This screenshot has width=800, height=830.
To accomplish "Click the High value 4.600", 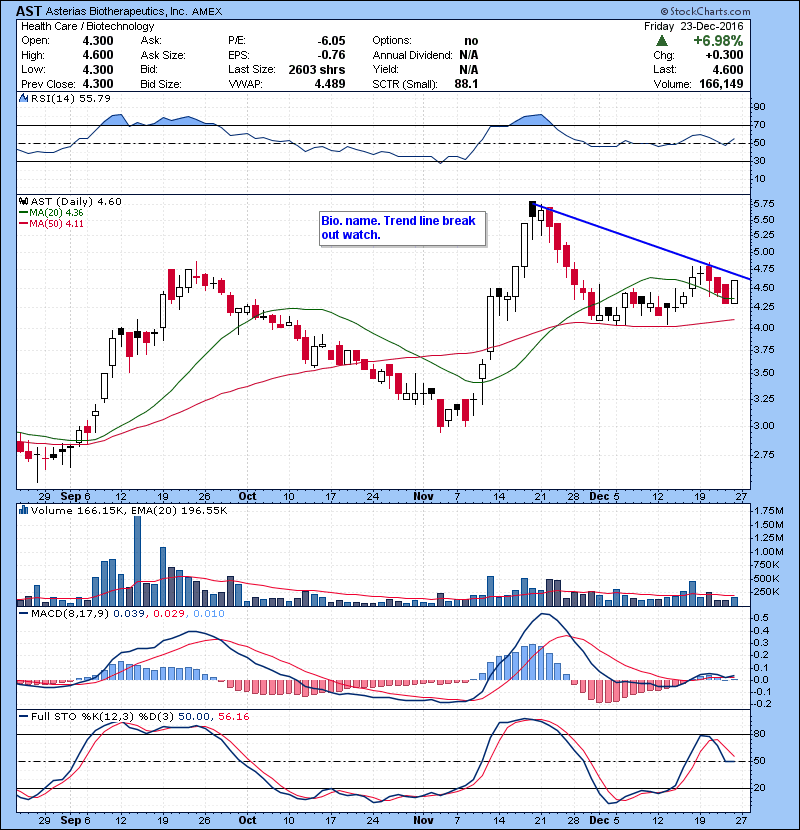I will pyautogui.click(x=98, y=55).
